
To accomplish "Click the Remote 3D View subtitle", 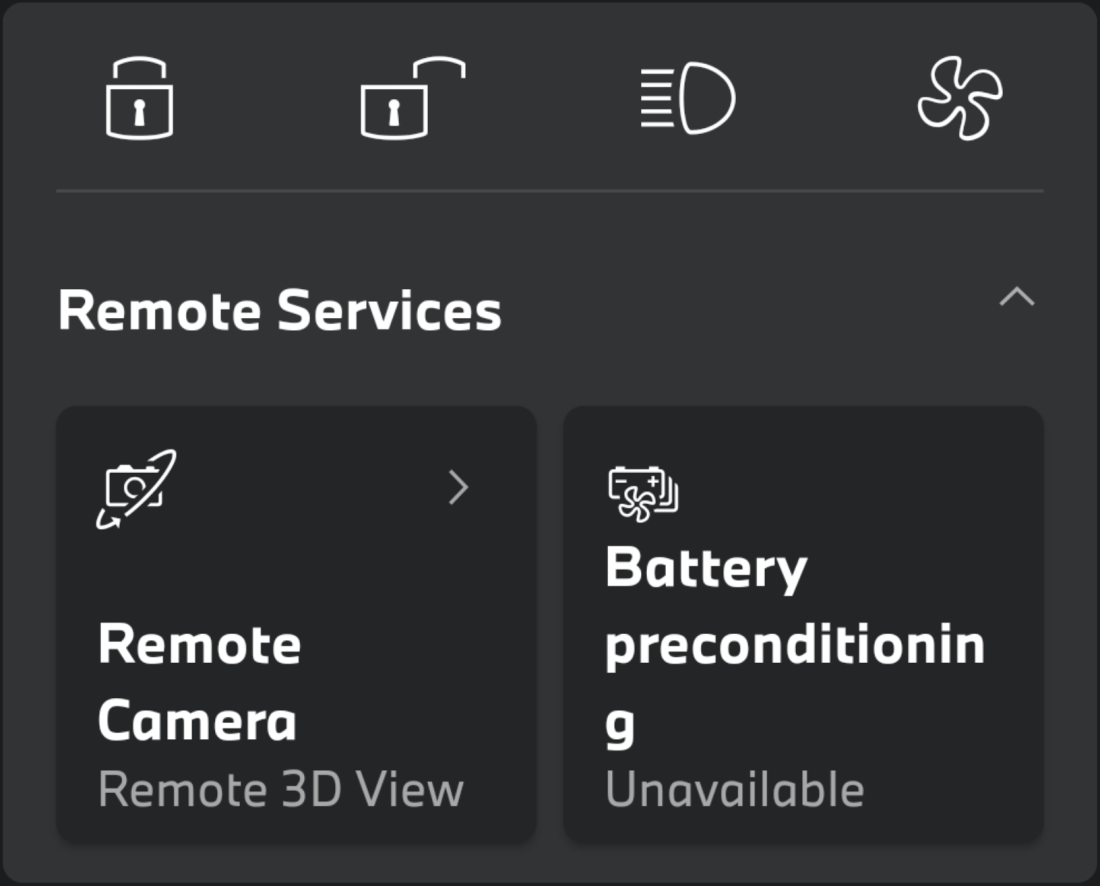I will pos(281,789).
